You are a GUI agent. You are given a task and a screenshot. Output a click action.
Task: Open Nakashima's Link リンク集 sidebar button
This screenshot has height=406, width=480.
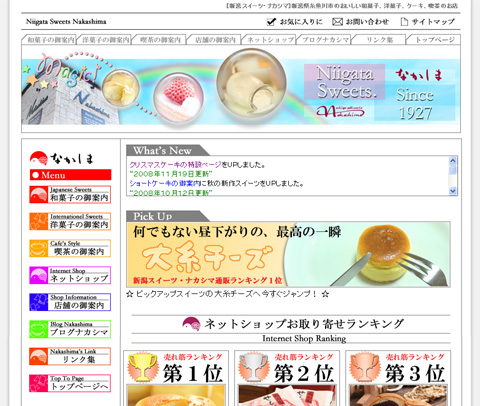pyautogui.click(x=70, y=356)
